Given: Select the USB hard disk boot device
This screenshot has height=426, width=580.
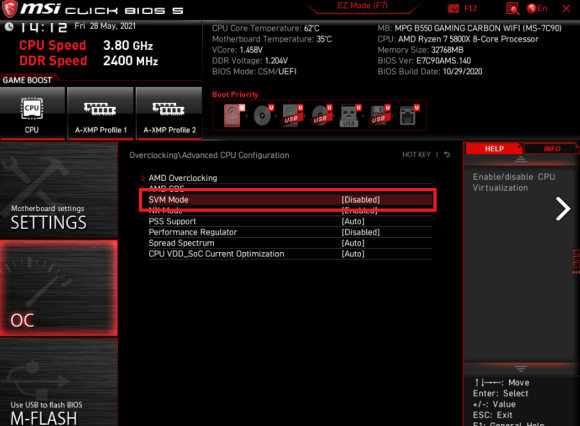Looking at the screenshot, I should coord(292,115).
